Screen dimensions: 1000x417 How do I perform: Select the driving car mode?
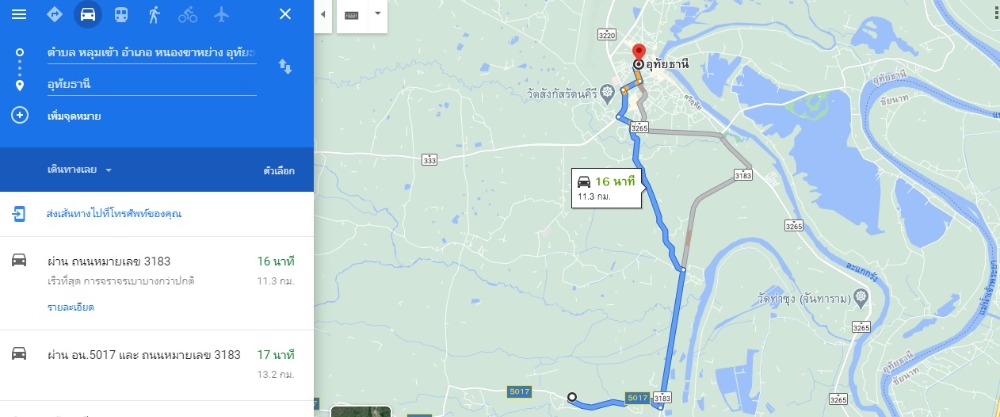tap(88, 14)
